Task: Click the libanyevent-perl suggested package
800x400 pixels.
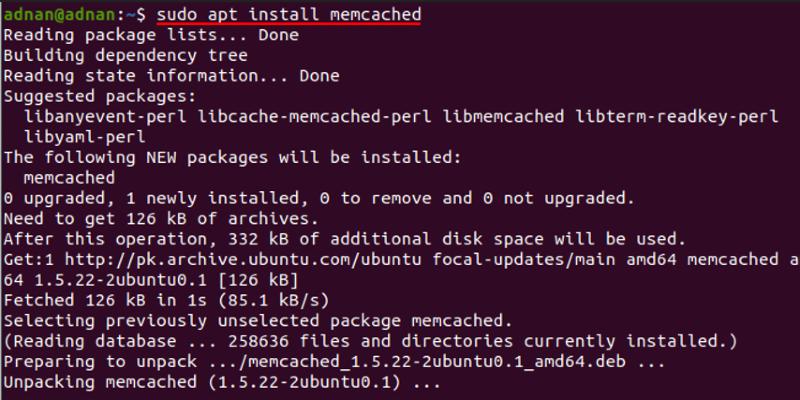Action: pos(105,117)
